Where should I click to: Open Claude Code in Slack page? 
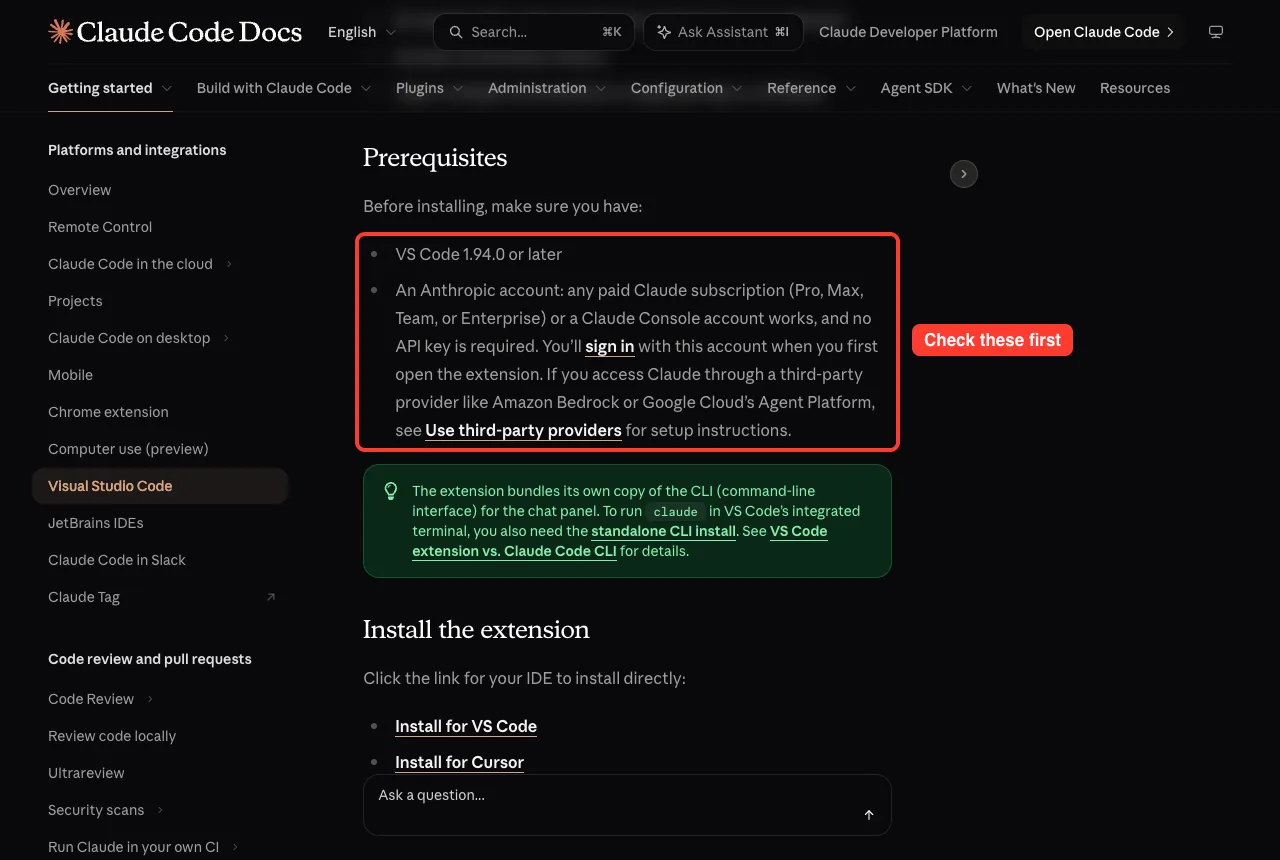coord(117,560)
